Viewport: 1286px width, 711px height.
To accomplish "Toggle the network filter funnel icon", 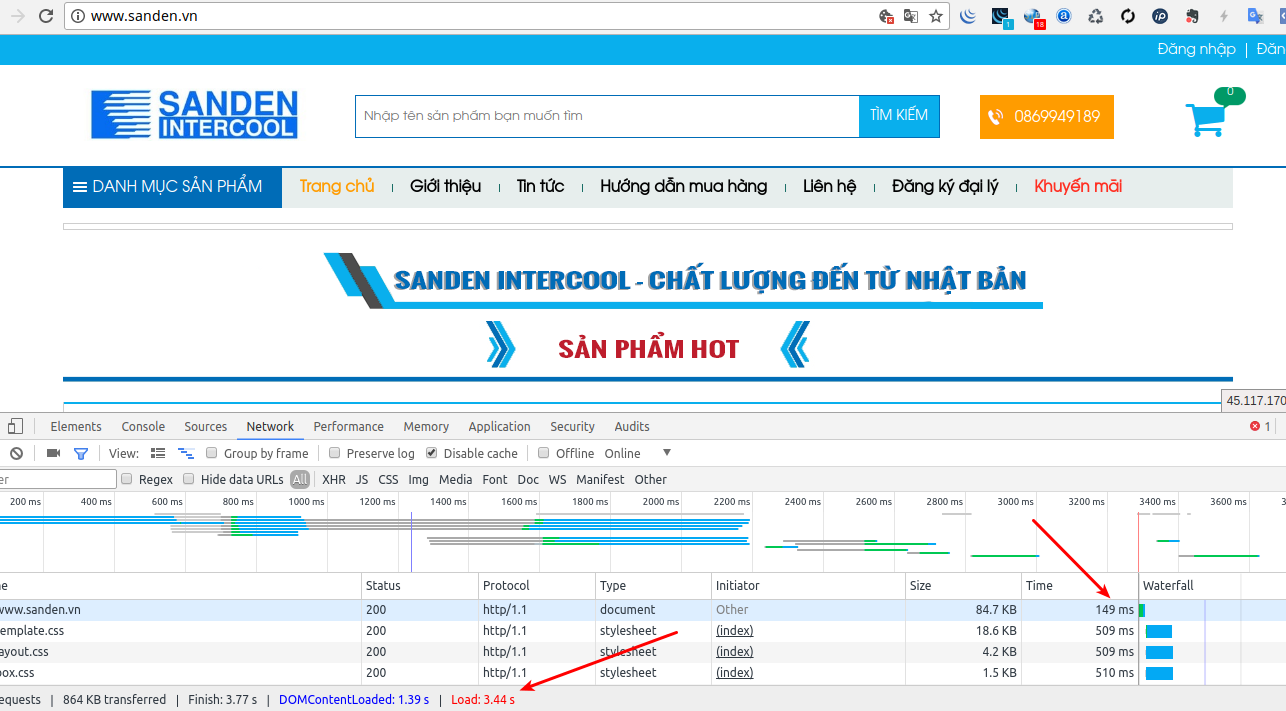I will click(x=81, y=453).
